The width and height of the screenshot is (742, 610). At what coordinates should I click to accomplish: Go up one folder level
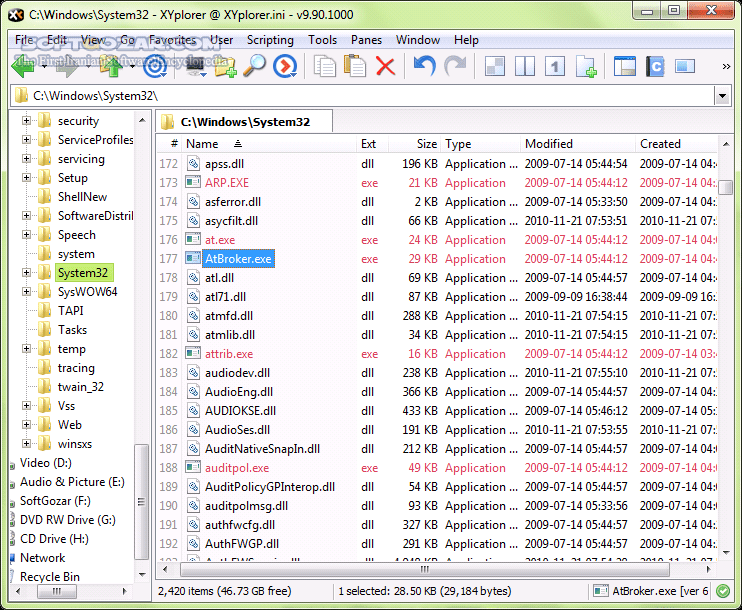point(111,67)
